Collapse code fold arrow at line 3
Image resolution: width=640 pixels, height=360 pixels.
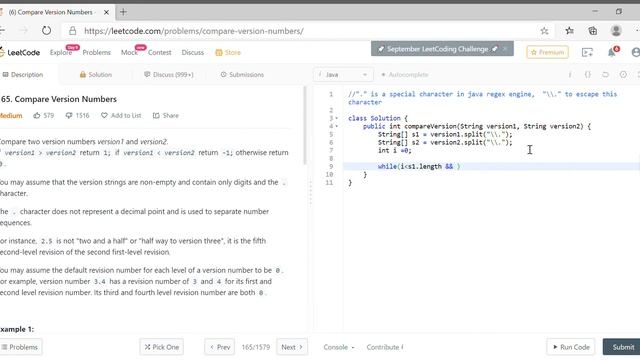click(337, 118)
